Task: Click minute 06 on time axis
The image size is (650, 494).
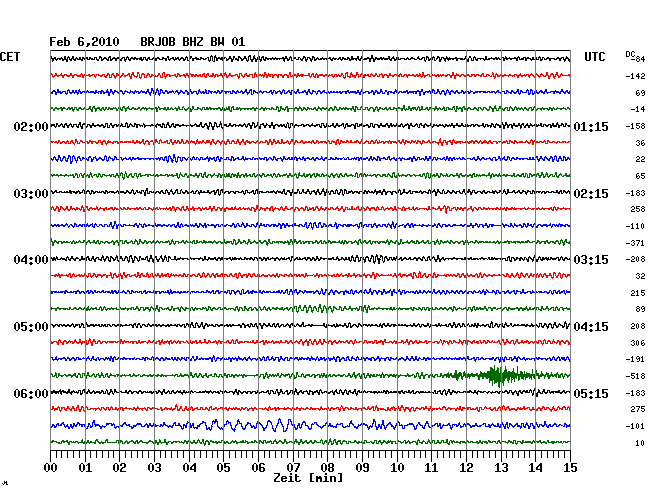Action: [x=258, y=468]
